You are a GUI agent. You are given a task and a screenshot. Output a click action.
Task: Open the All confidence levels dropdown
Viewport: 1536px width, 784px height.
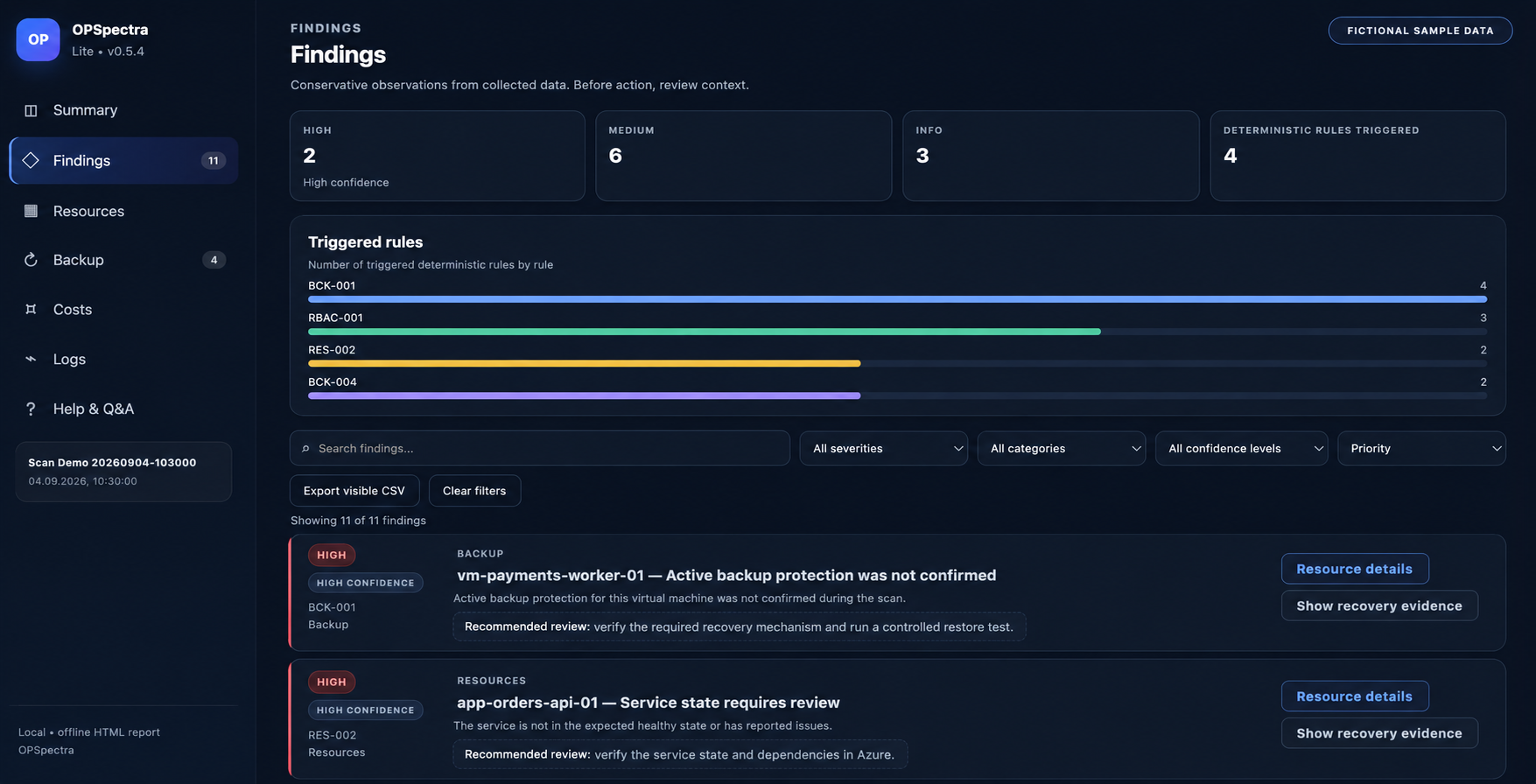point(1241,448)
